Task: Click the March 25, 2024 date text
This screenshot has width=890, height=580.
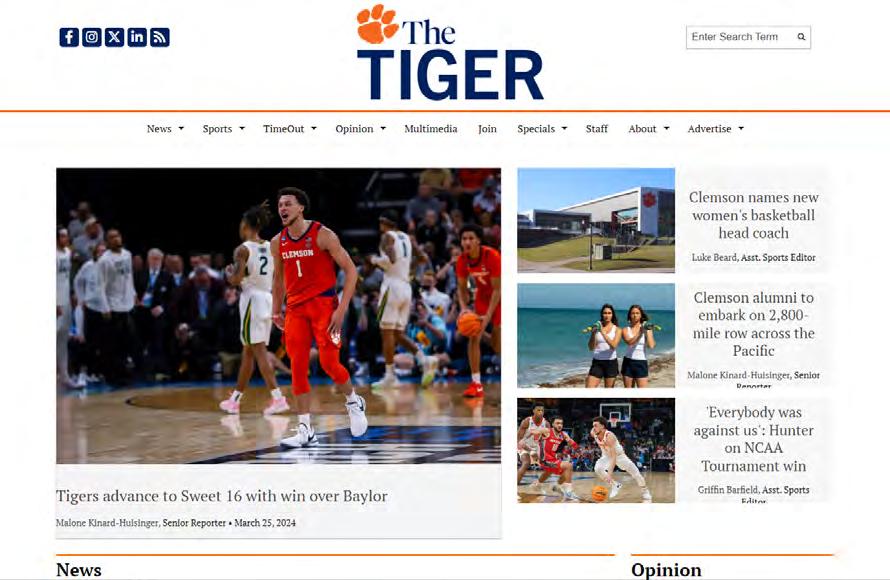Action: click(x=265, y=523)
